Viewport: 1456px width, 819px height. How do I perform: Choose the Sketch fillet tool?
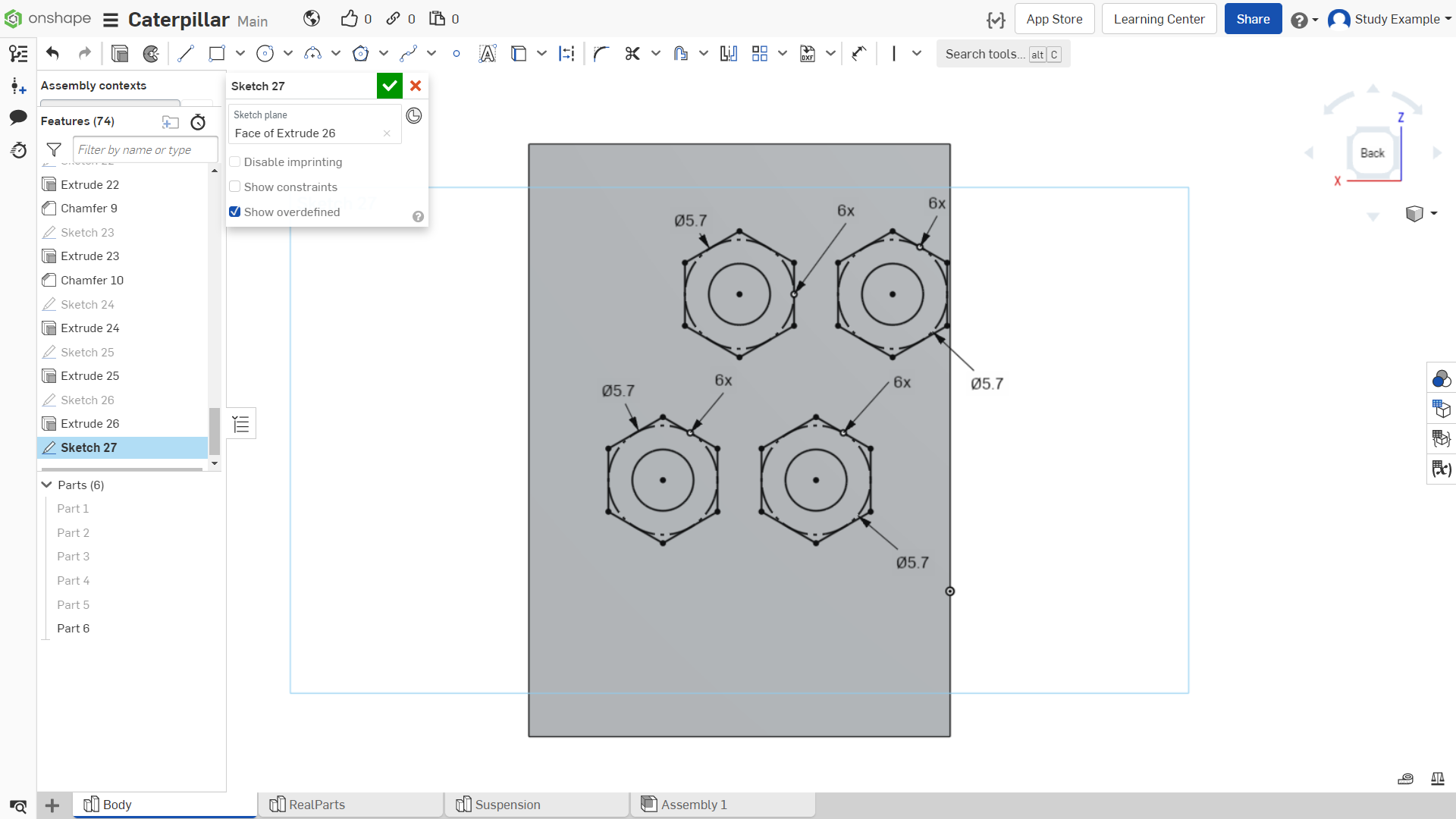[x=601, y=54]
